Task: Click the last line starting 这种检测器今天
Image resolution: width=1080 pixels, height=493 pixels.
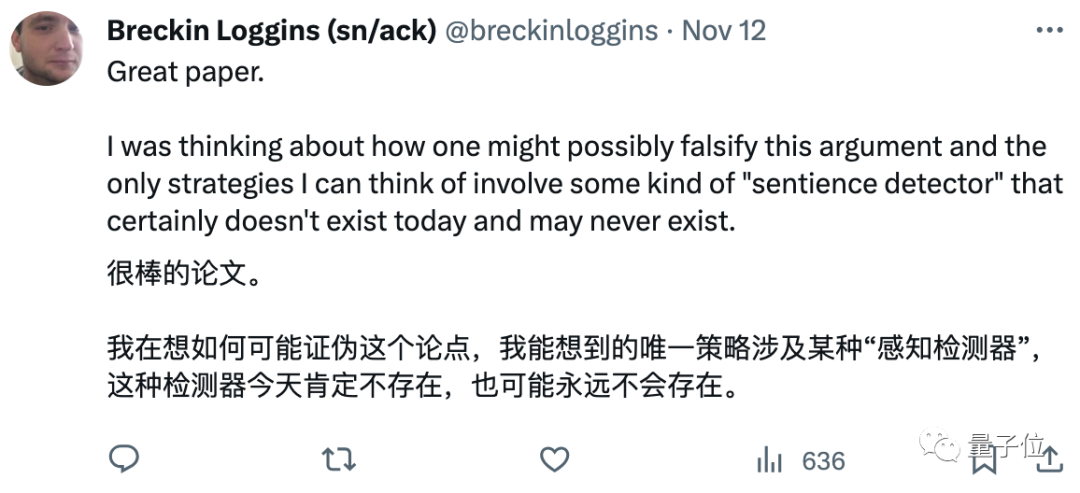Action: pos(423,385)
